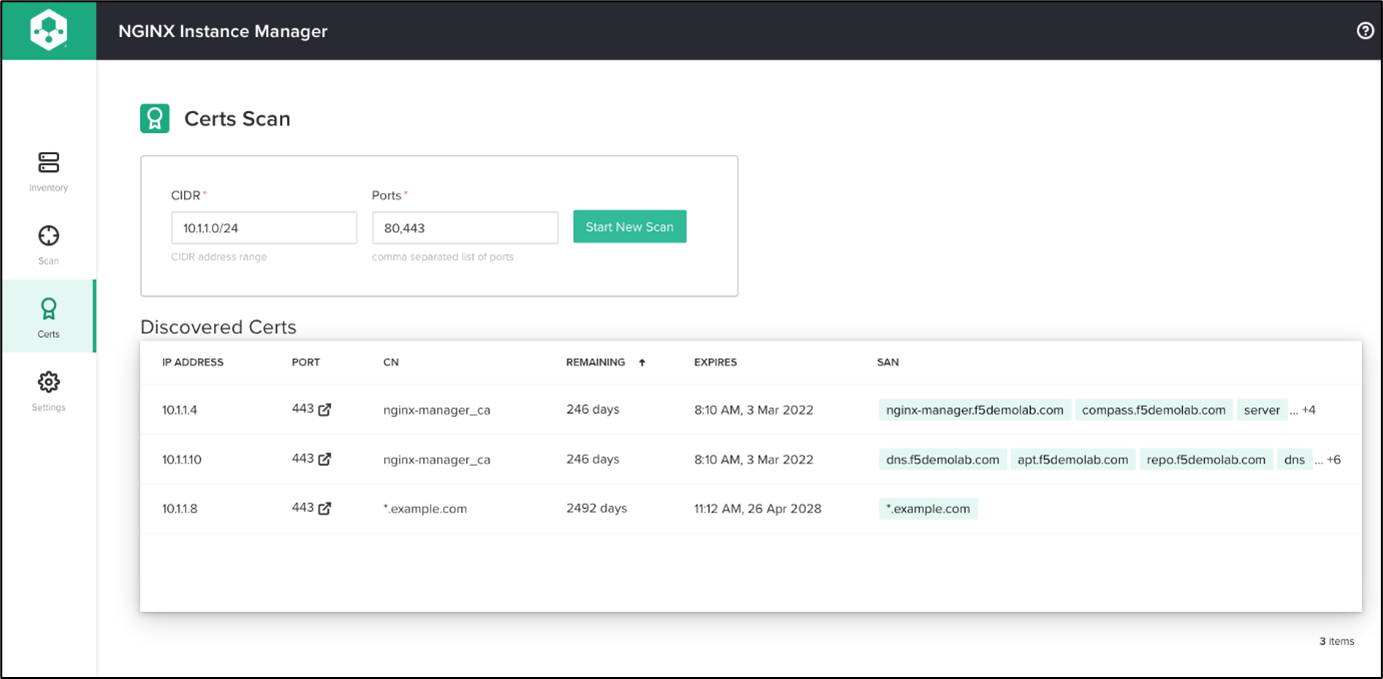Click the Certs Scan page ribbon icon
Screen dimensions: 1383x679
point(155,119)
